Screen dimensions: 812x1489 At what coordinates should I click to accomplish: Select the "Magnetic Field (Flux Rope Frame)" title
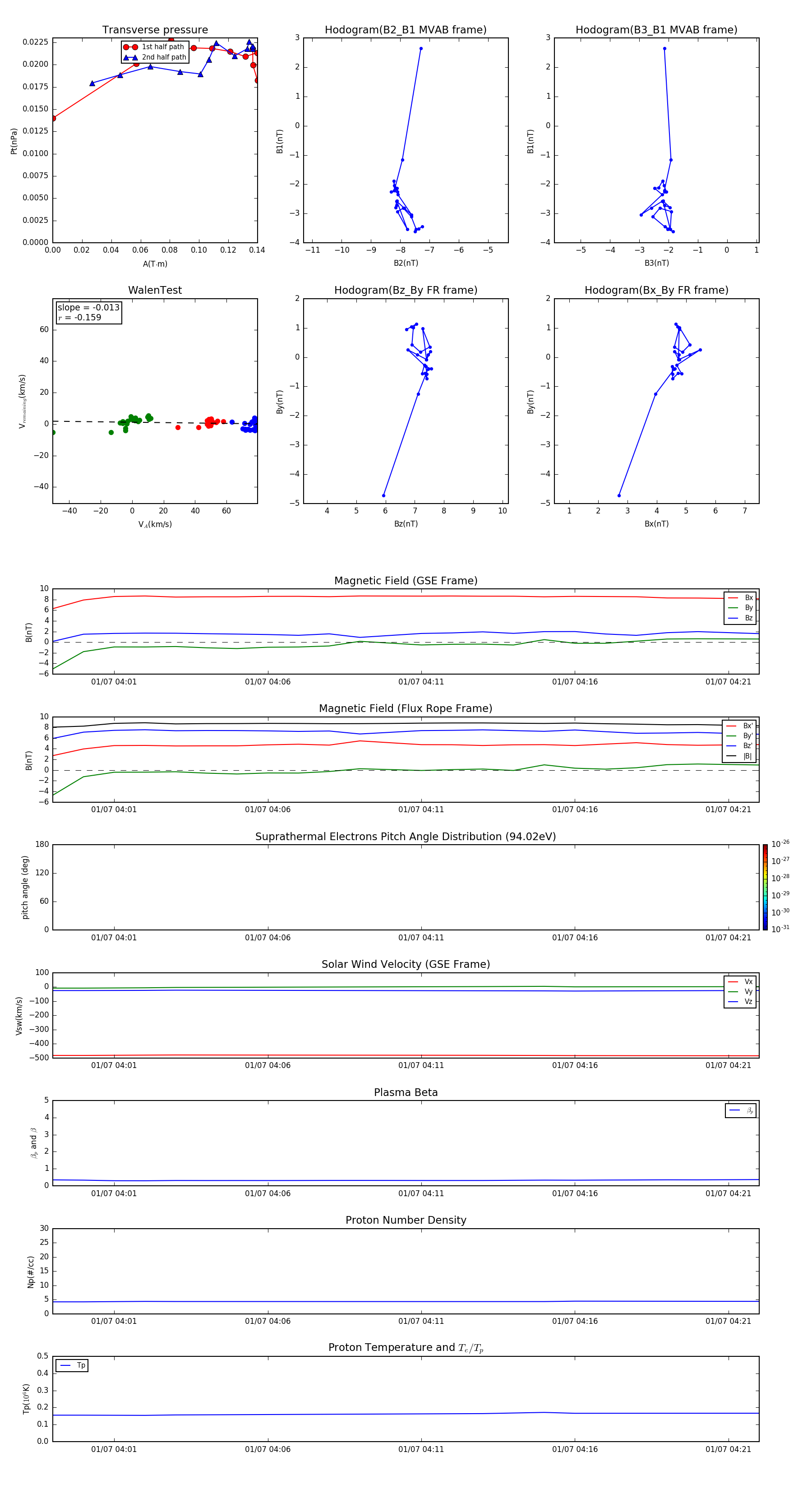tap(406, 709)
